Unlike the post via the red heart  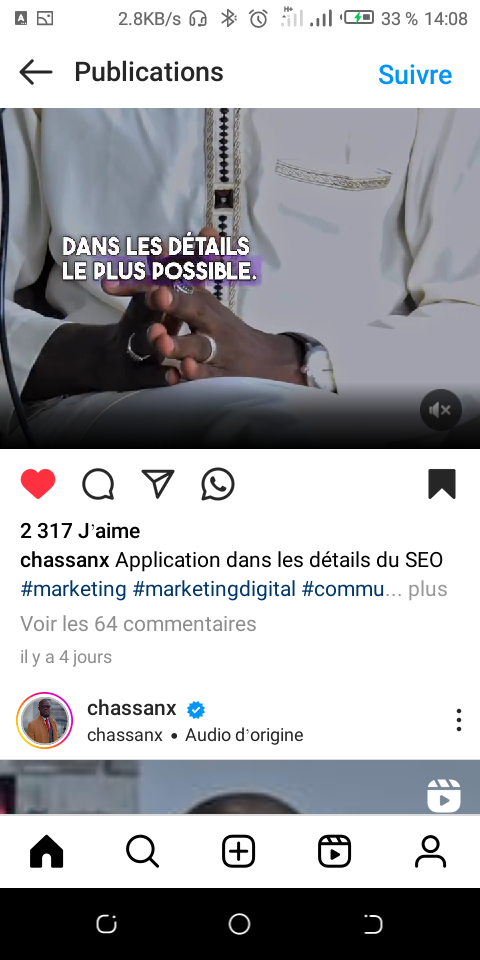(38, 484)
